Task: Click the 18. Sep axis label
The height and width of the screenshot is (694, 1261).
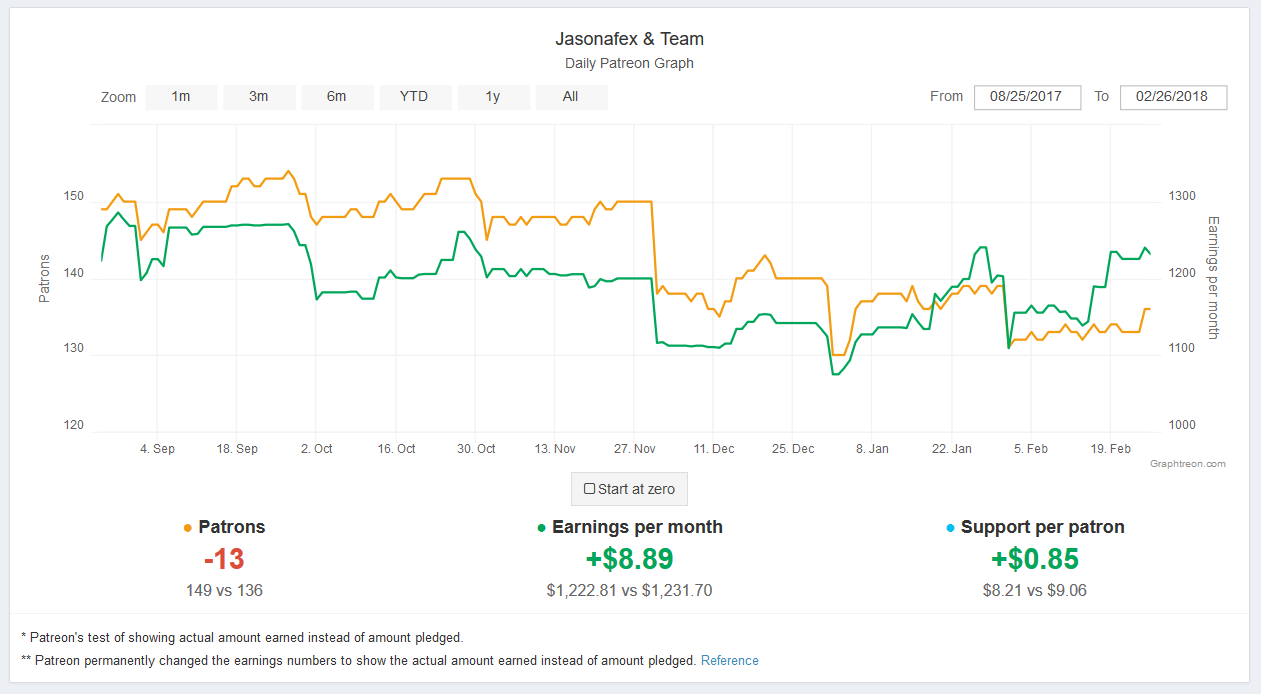Action: point(237,449)
